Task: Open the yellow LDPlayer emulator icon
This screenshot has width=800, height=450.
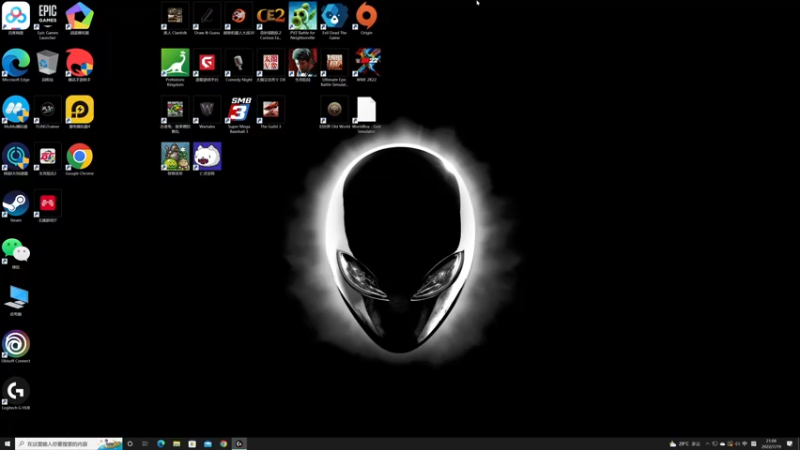Action: [80, 110]
